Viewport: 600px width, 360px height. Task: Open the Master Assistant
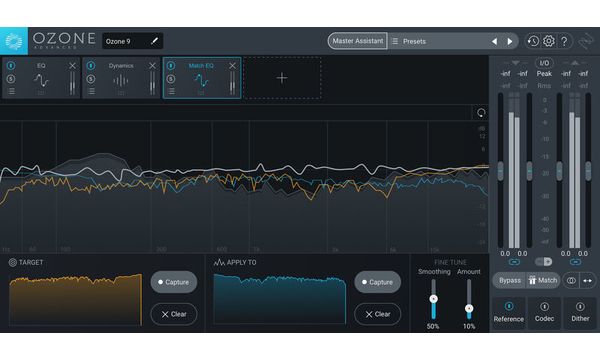(357, 41)
